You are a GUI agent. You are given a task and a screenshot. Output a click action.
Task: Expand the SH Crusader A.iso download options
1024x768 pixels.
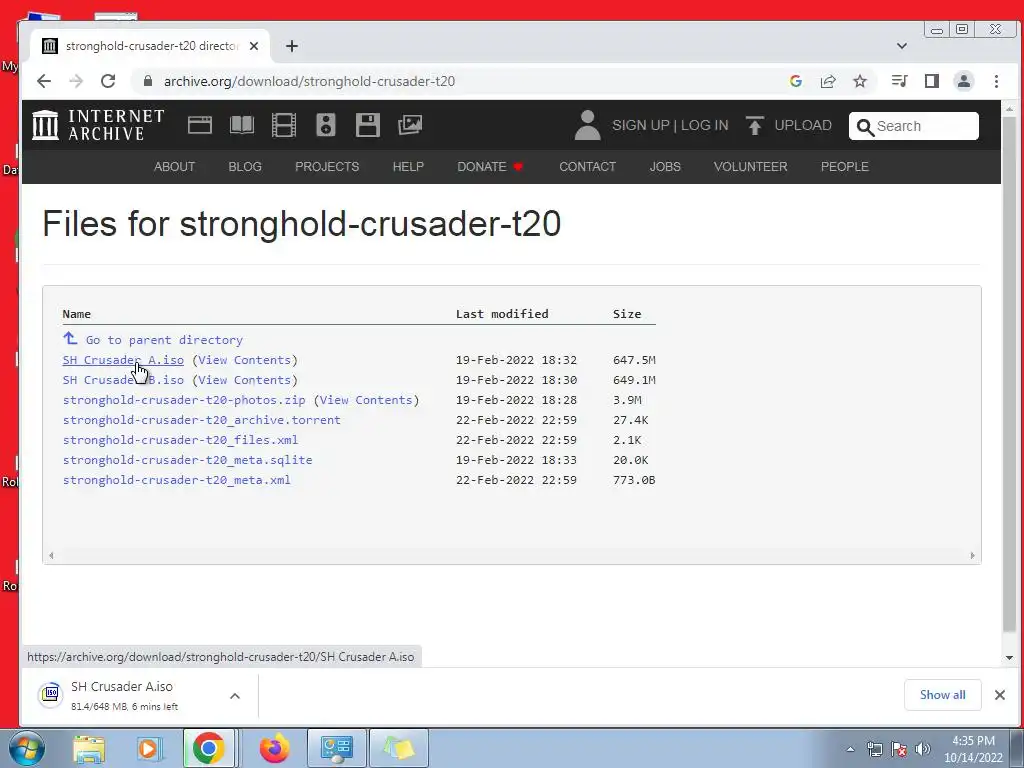(x=235, y=696)
